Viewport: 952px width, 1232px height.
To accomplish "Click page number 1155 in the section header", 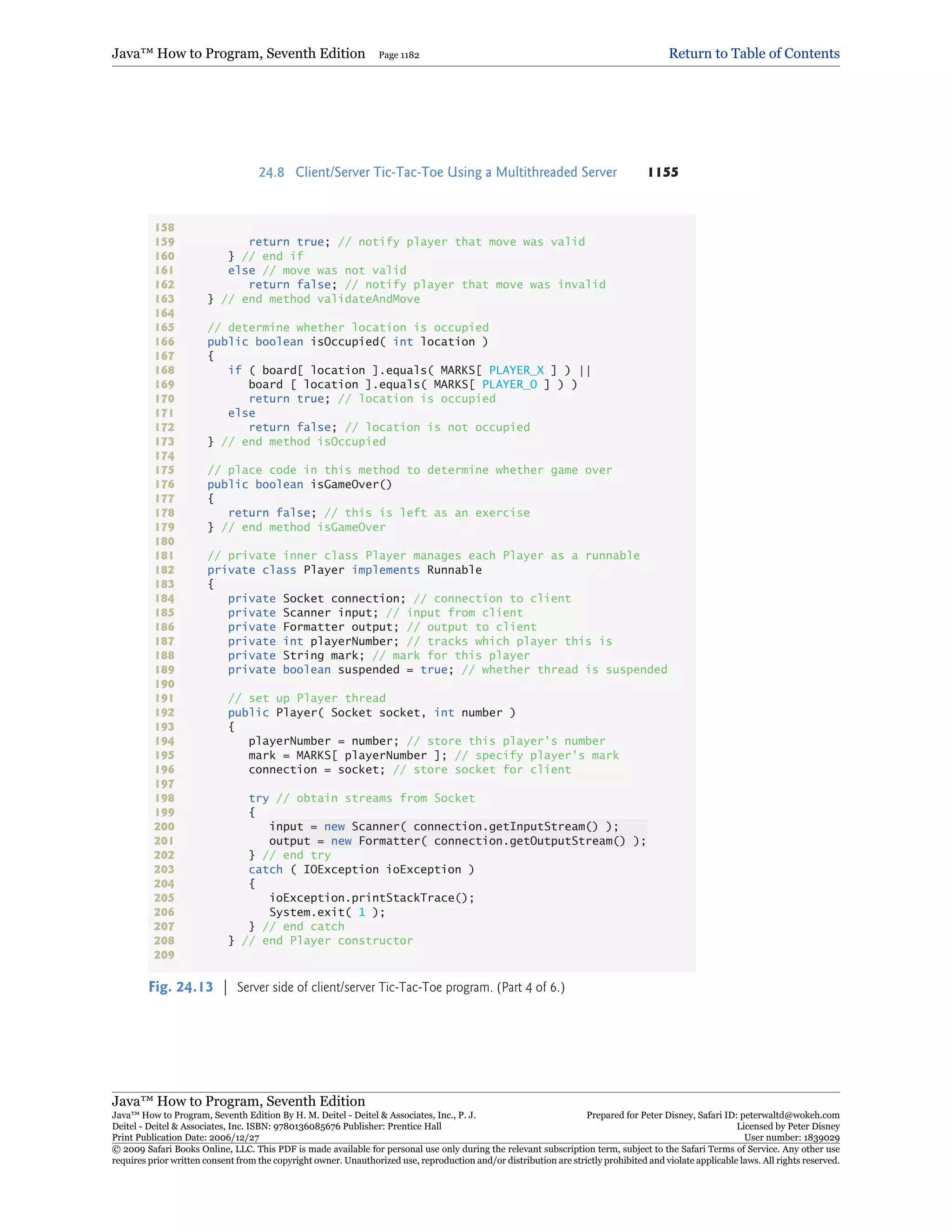I will click(x=663, y=172).
